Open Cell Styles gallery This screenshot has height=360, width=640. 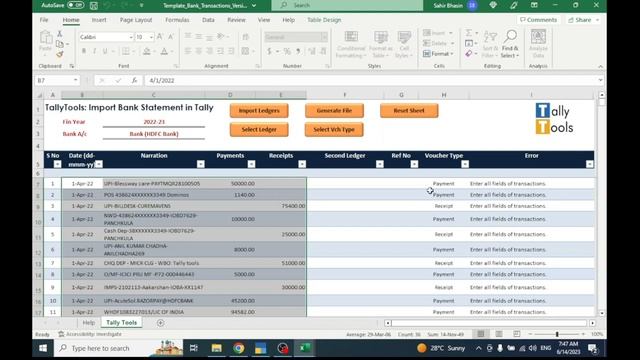click(x=404, y=44)
